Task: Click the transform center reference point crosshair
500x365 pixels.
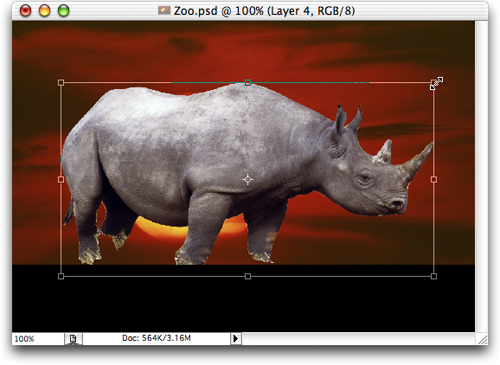Action: (248, 180)
